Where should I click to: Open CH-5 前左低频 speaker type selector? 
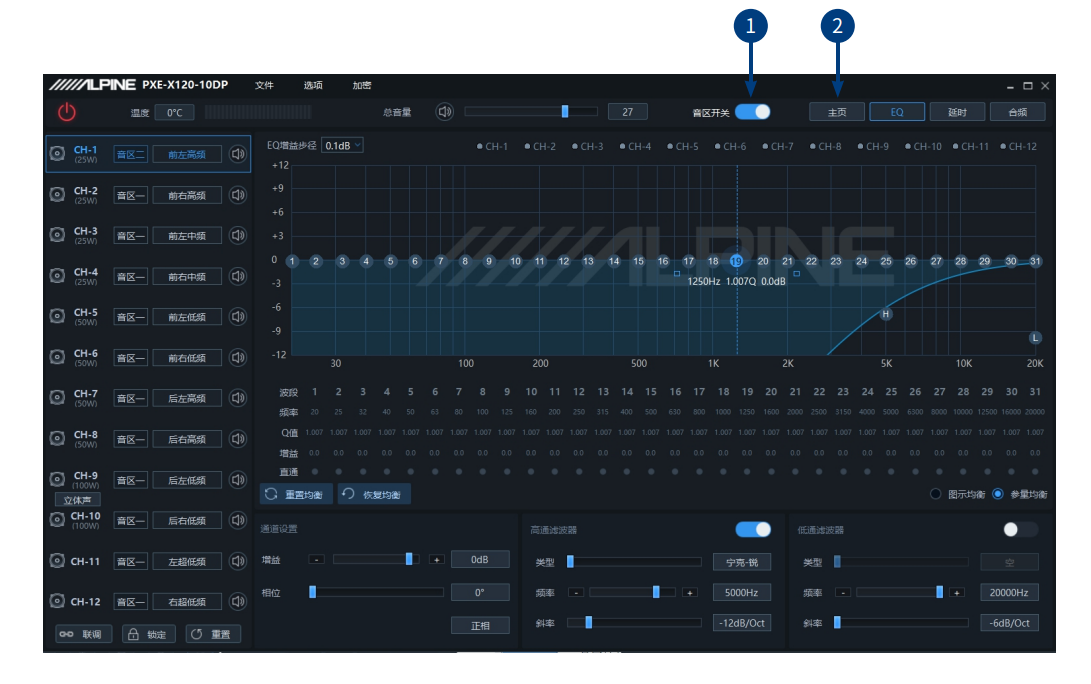coord(187,317)
